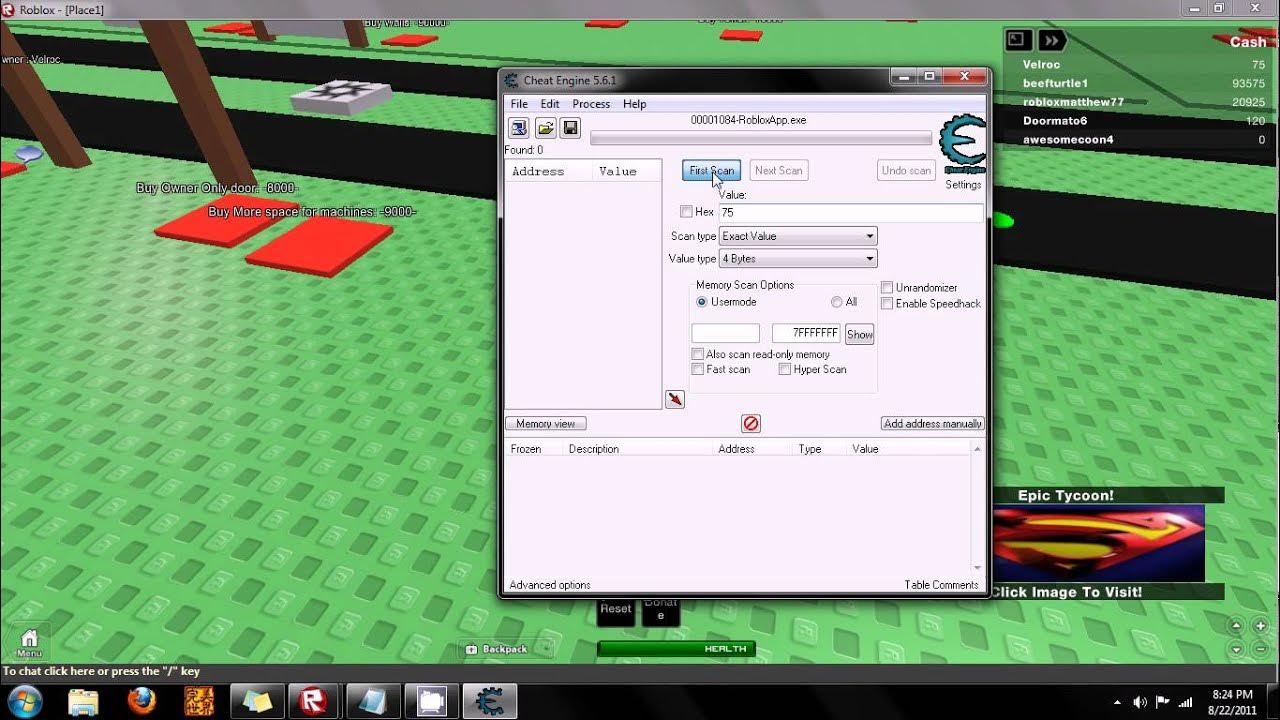Launch Firefox from the taskbar
1280x720 pixels.
[x=142, y=702]
